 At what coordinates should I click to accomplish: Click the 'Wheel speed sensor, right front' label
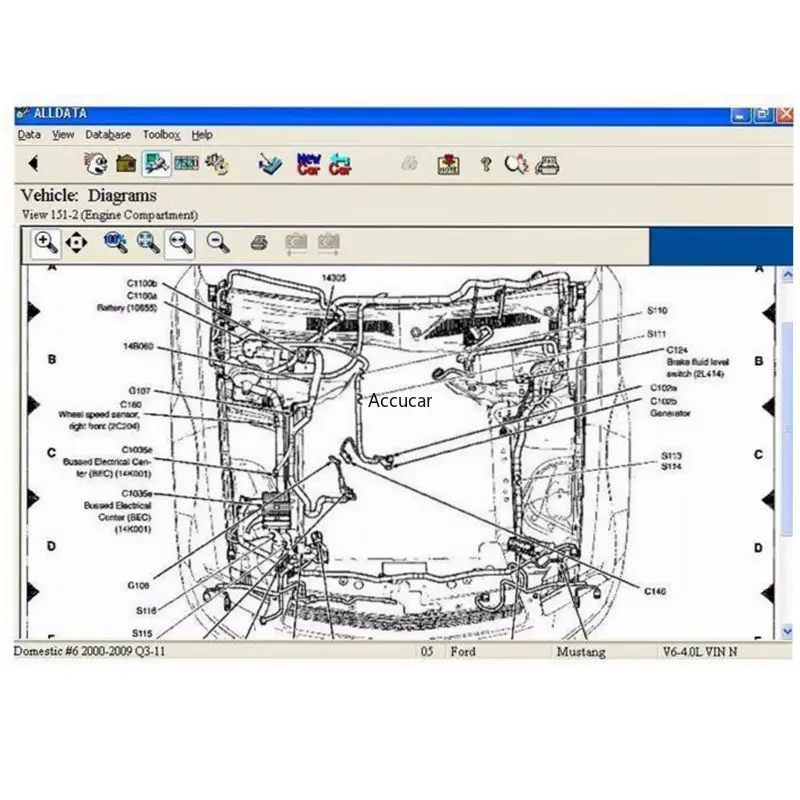[x=99, y=420]
